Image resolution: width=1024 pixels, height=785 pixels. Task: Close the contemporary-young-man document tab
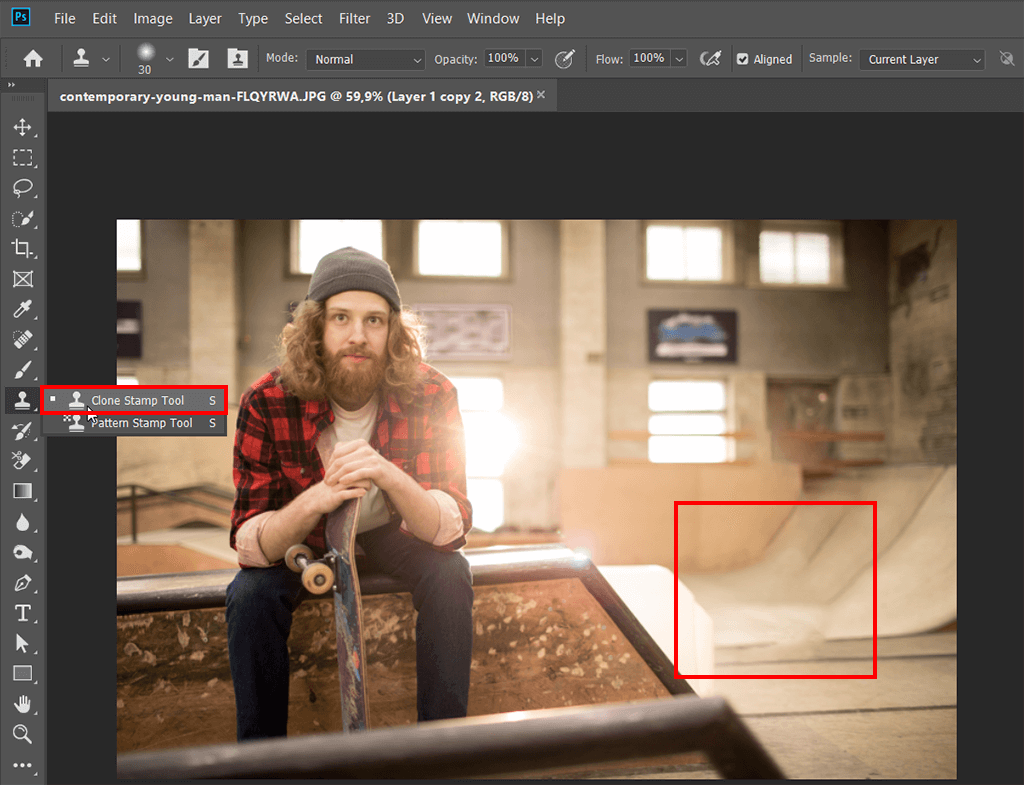541,96
